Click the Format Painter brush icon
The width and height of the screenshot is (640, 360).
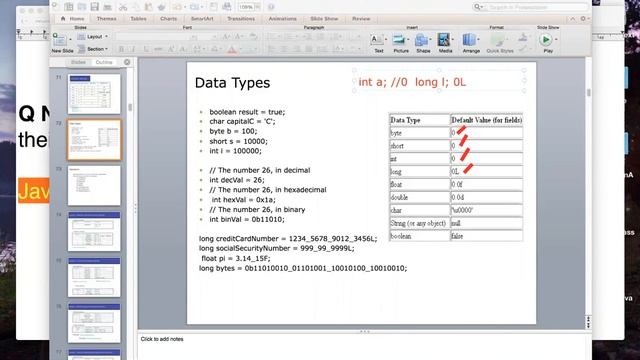tap(162, 7)
